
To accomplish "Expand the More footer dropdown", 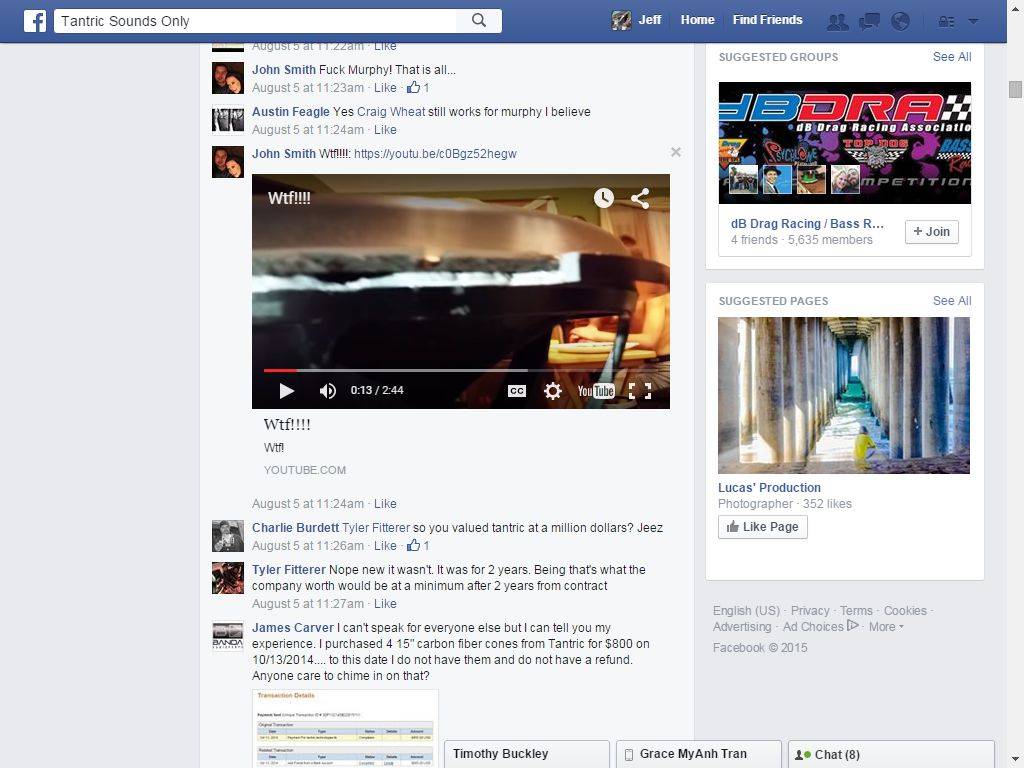I will pyautogui.click(x=886, y=627).
